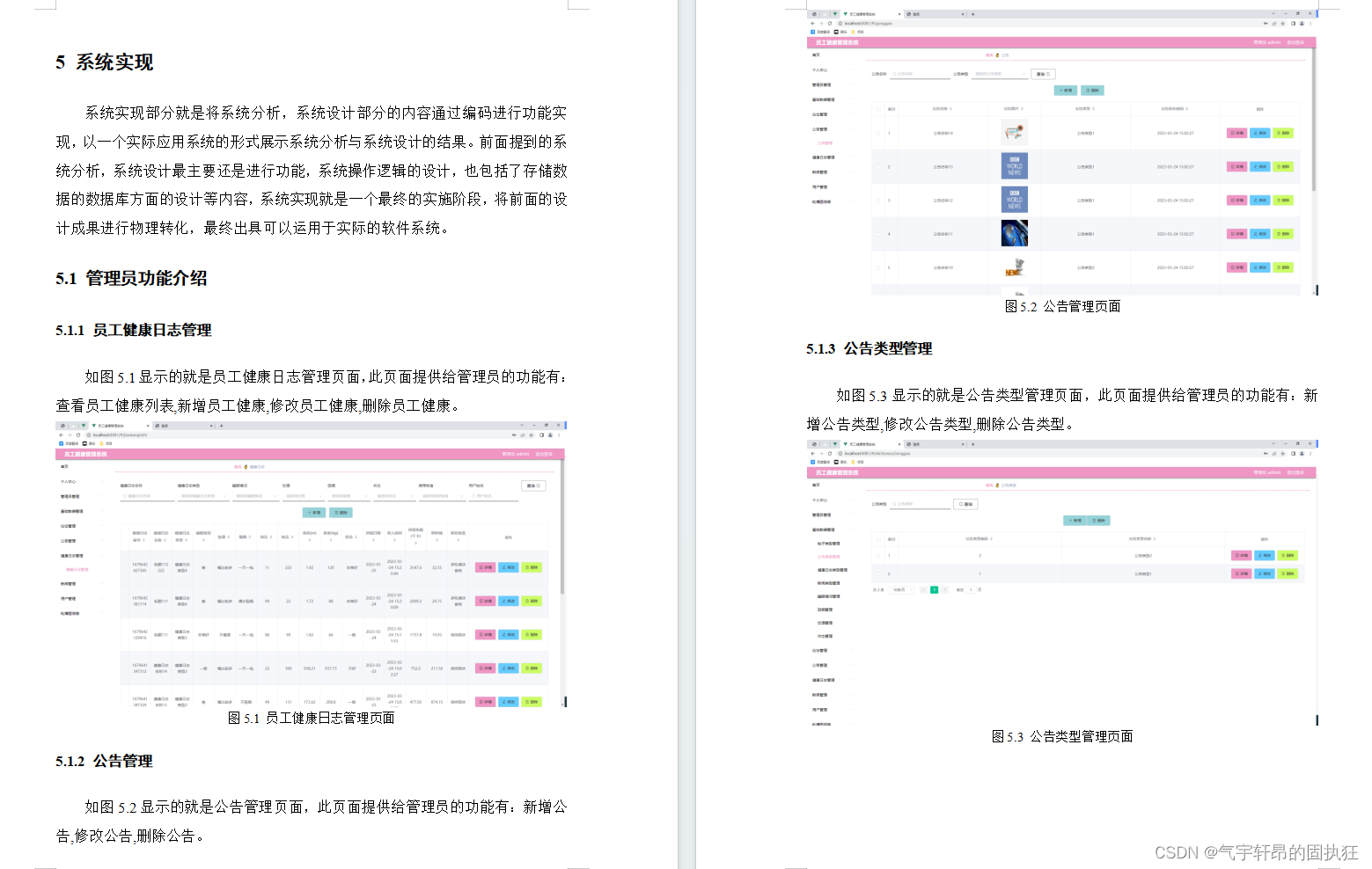This screenshot has height=869, width=1372.
Task: Open page-size 10条/页 dropdown in Figure 5.3
Action: click(902, 589)
